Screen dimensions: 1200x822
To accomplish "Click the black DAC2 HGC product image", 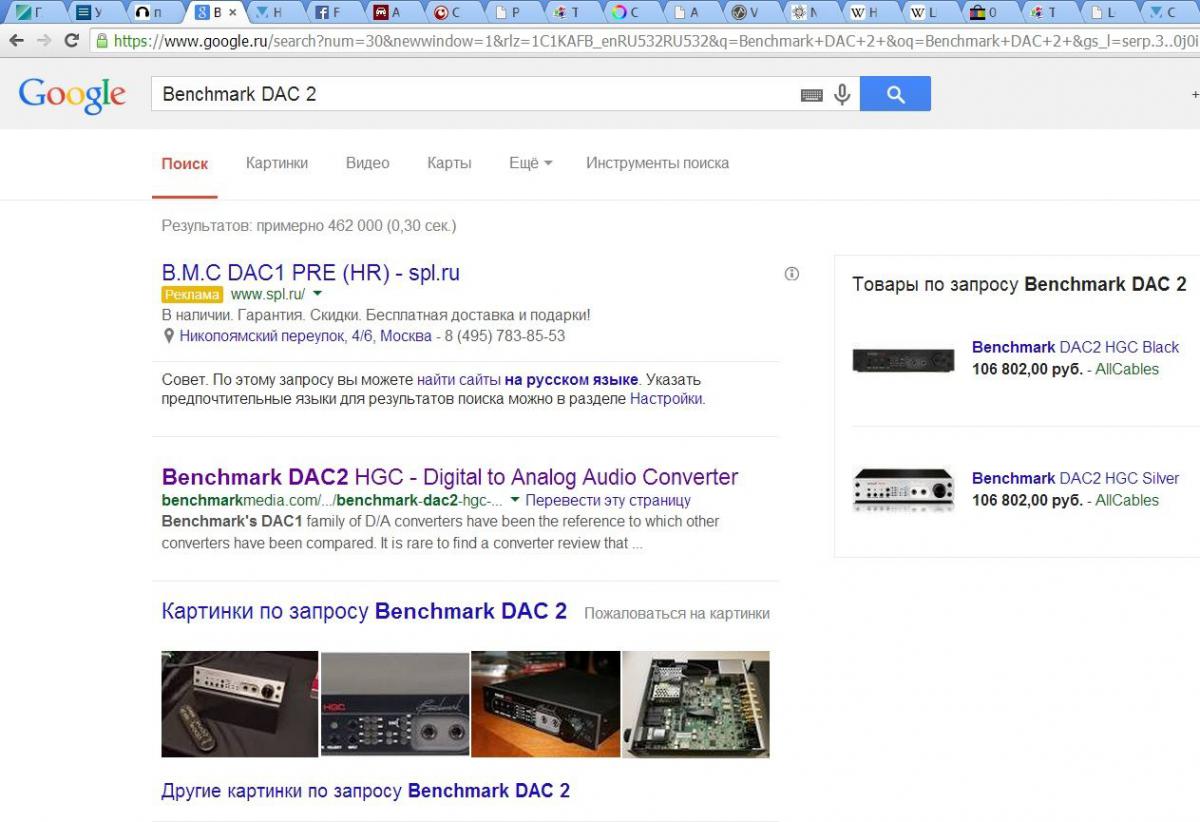I will (903, 359).
